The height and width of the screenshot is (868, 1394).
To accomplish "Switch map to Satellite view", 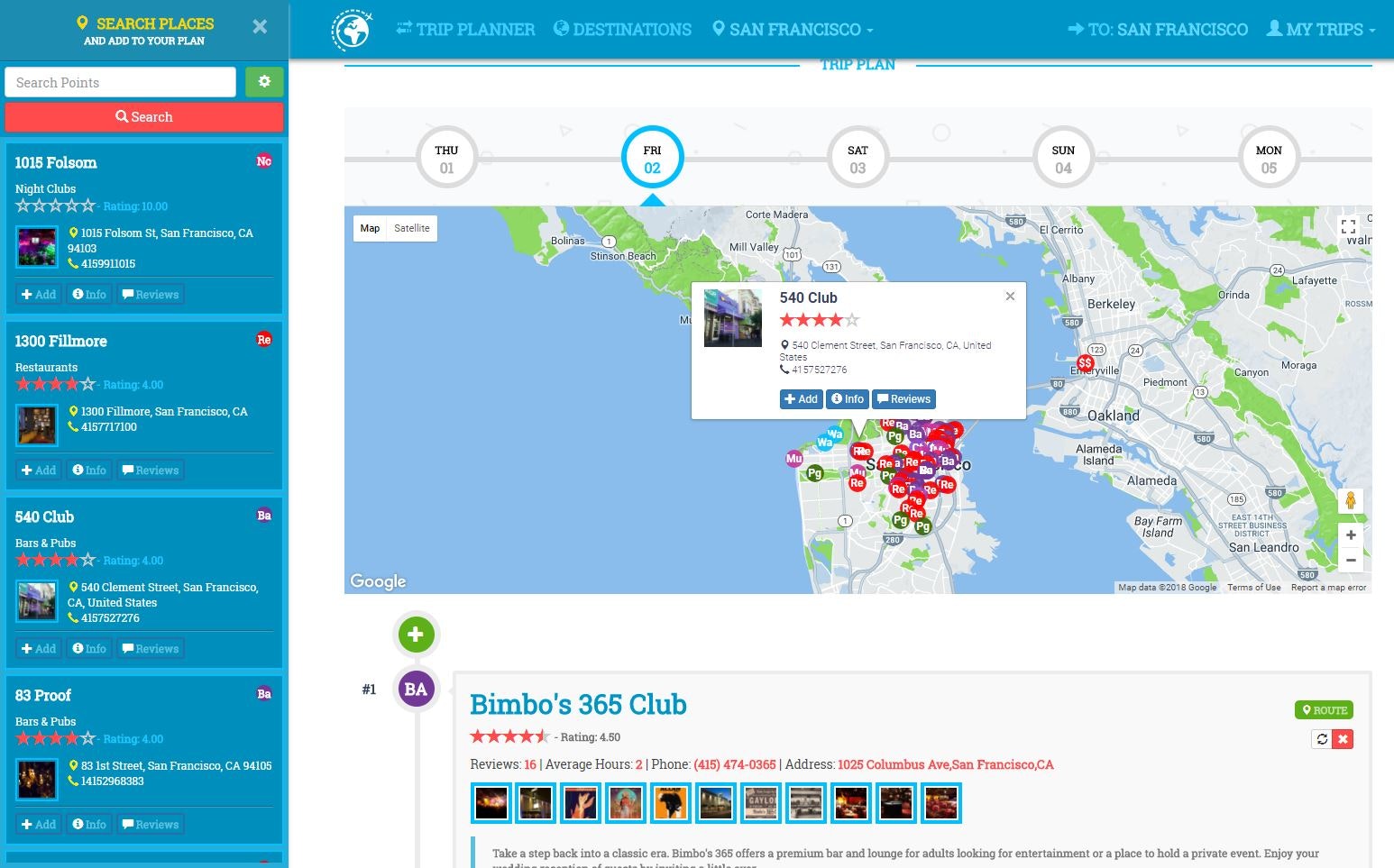I will (x=412, y=229).
